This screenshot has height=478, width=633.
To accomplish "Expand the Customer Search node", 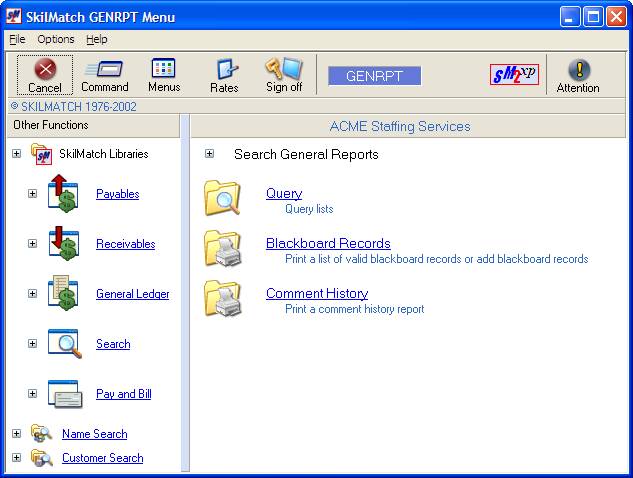I will (16, 458).
